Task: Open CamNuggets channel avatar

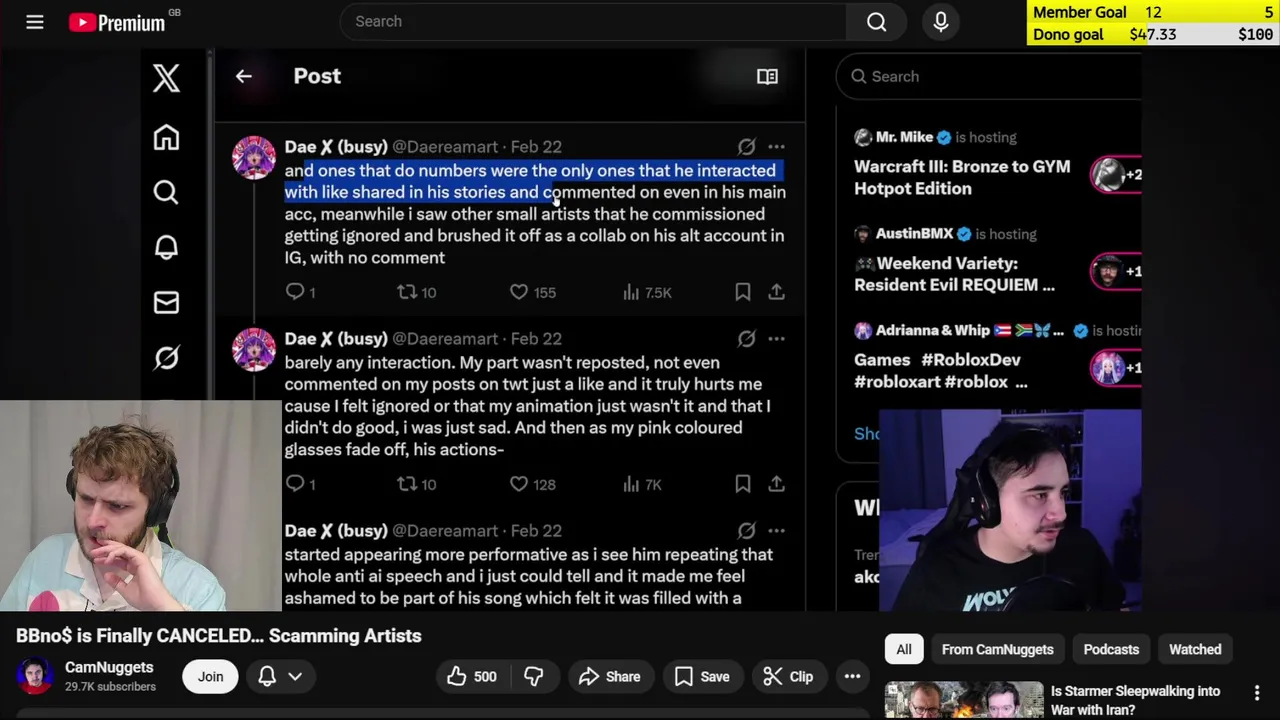Action: pyautogui.click(x=35, y=676)
